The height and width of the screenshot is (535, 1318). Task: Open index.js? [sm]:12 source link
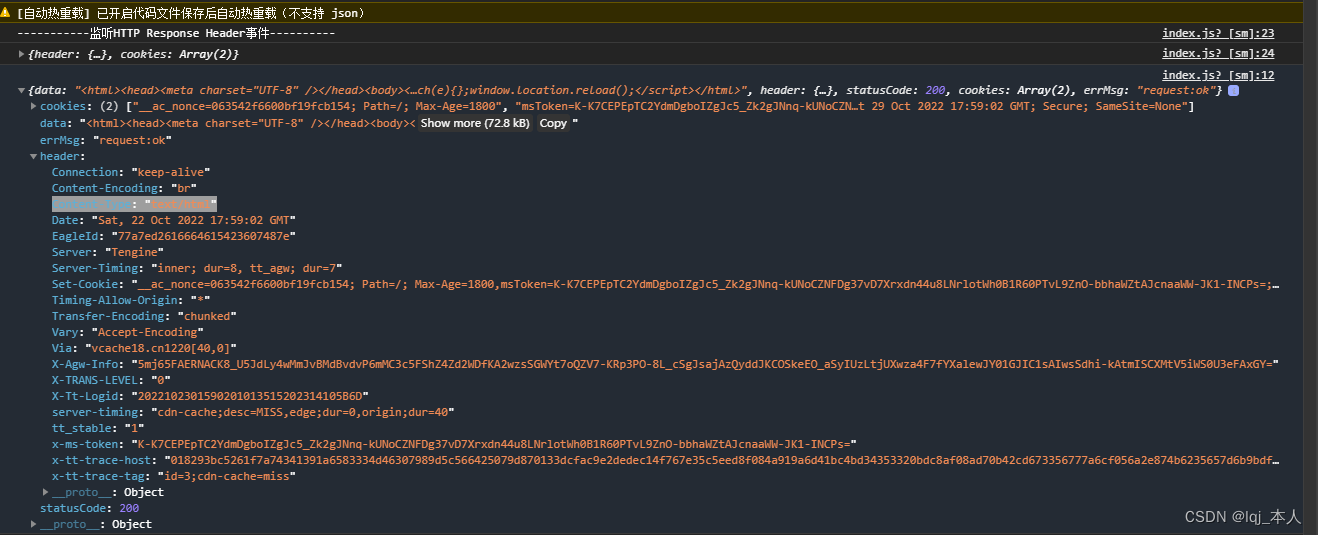click(x=1218, y=75)
